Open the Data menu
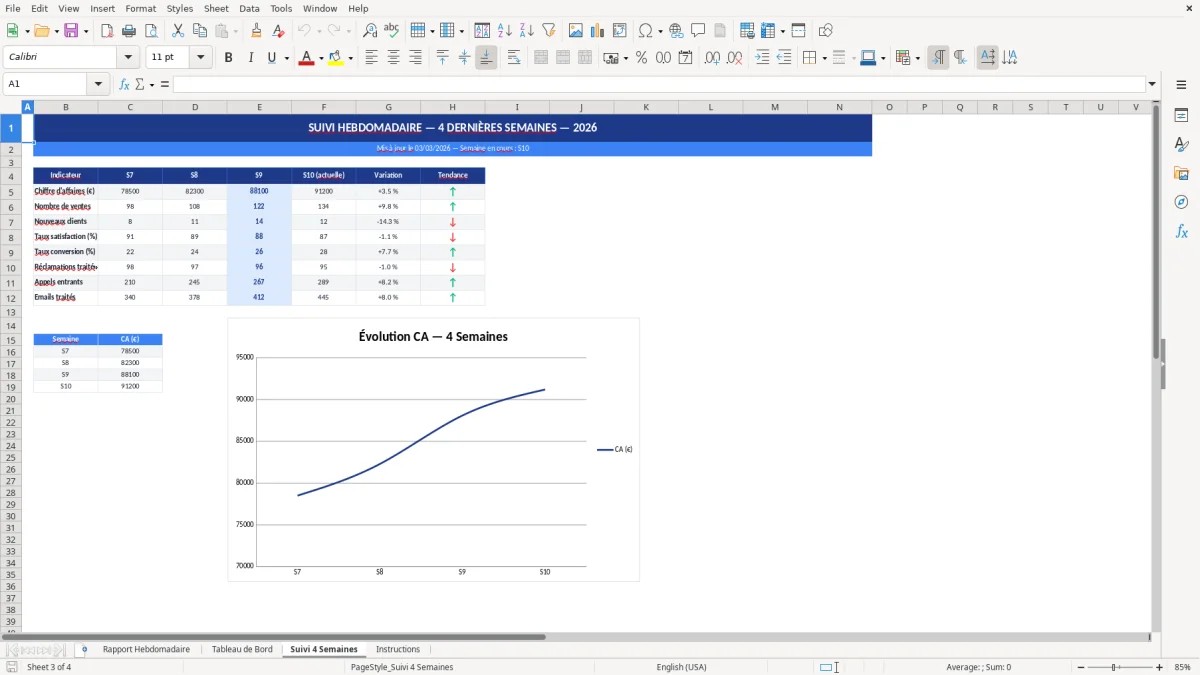 [x=249, y=8]
